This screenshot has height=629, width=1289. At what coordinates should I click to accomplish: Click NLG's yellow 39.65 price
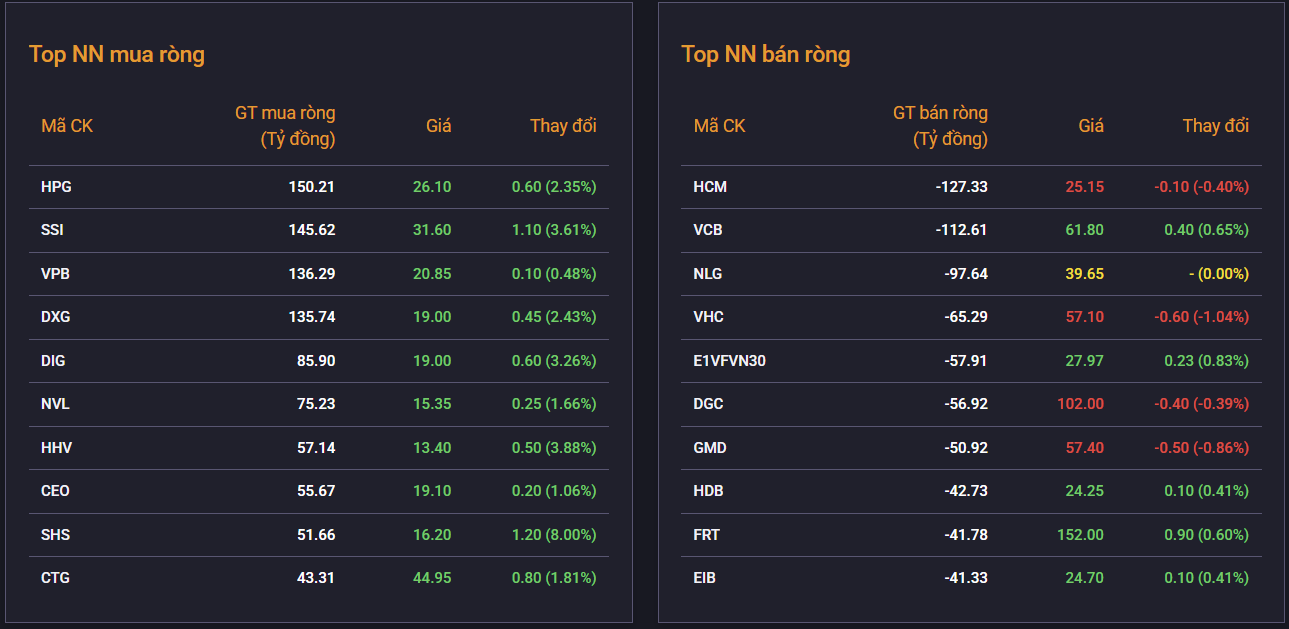pos(1084,274)
